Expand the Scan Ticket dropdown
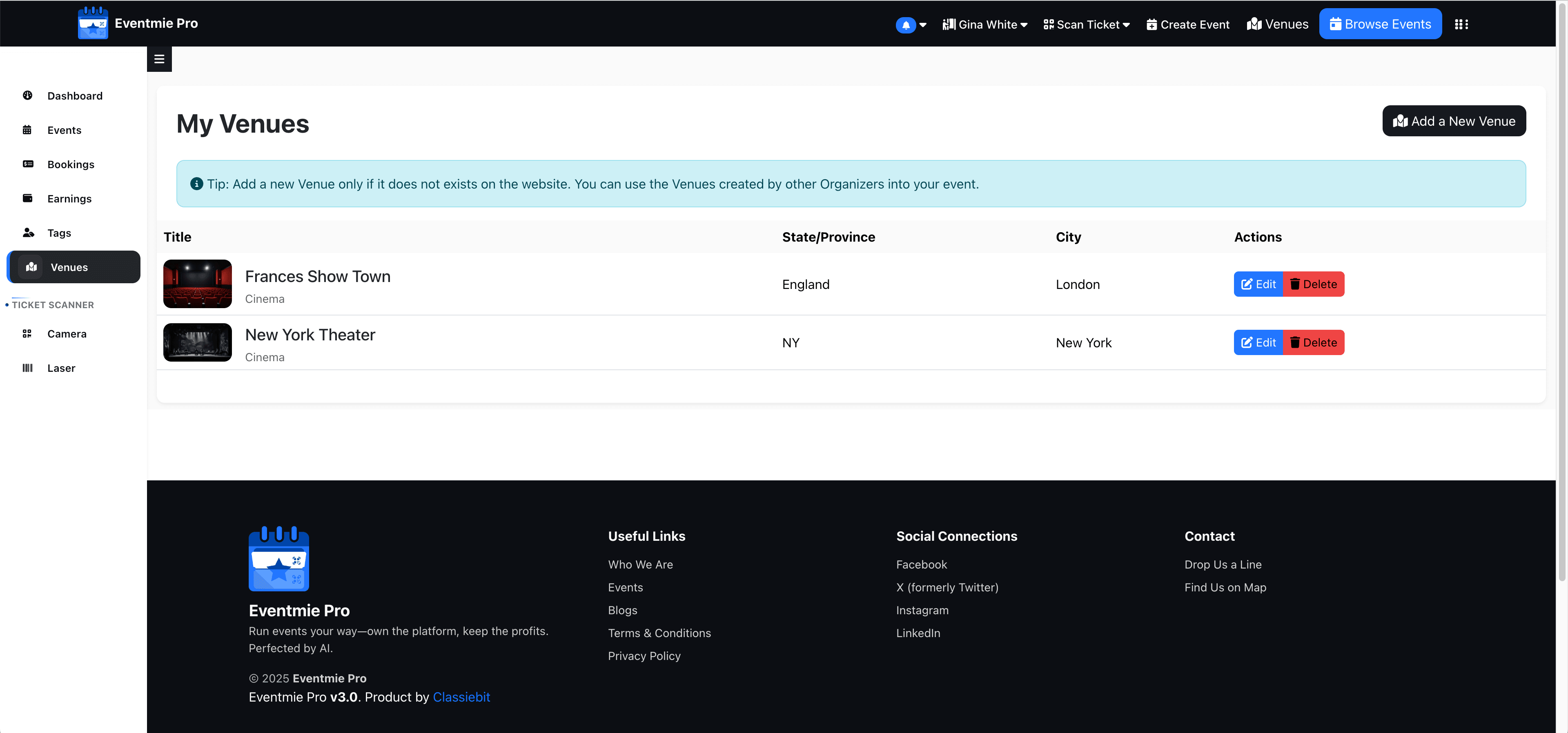The width and height of the screenshot is (1568, 733). coord(1087,24)
